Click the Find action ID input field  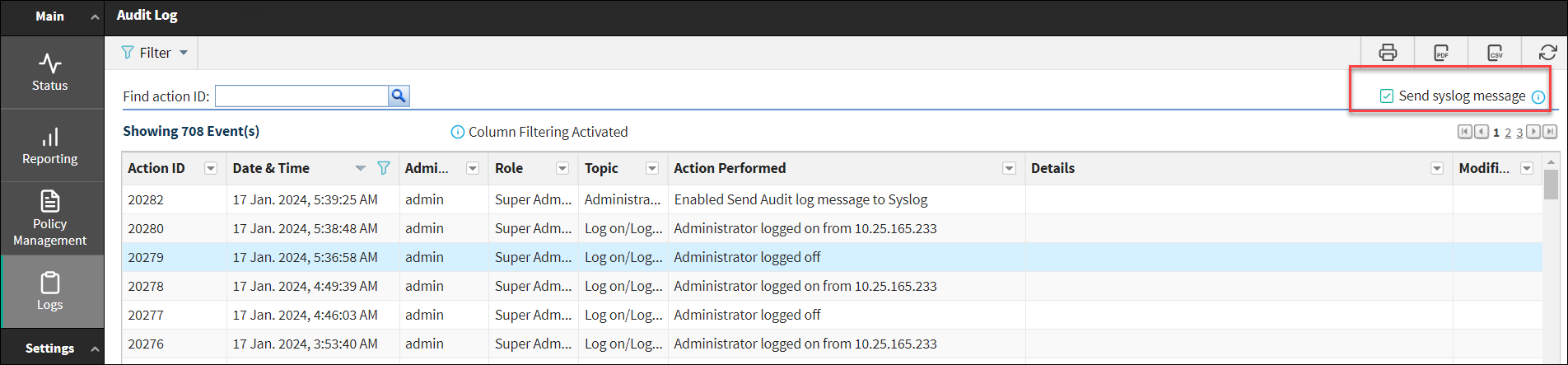click(301, 96)
